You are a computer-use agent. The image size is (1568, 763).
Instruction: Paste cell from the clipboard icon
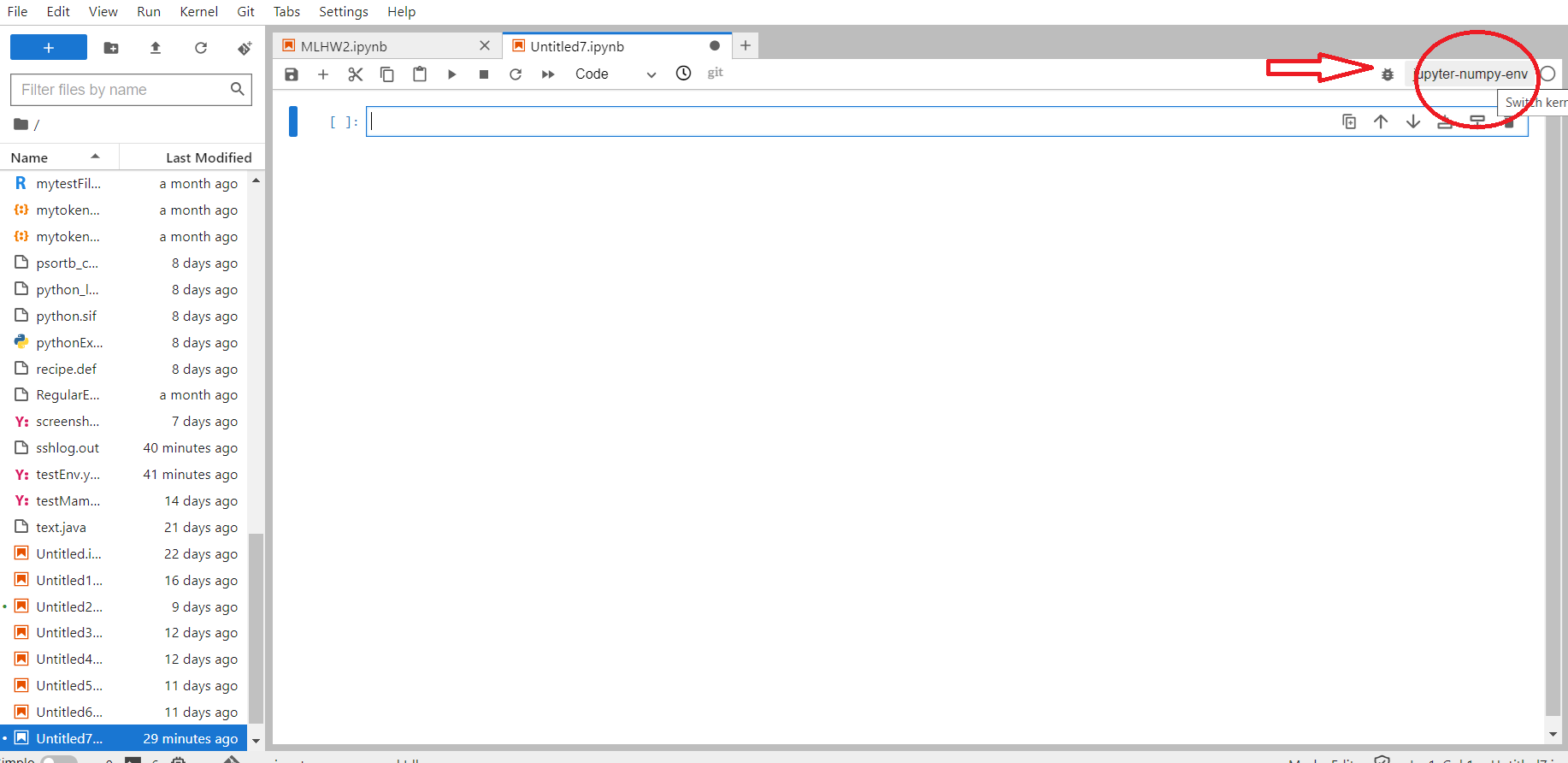coord(420,74)
